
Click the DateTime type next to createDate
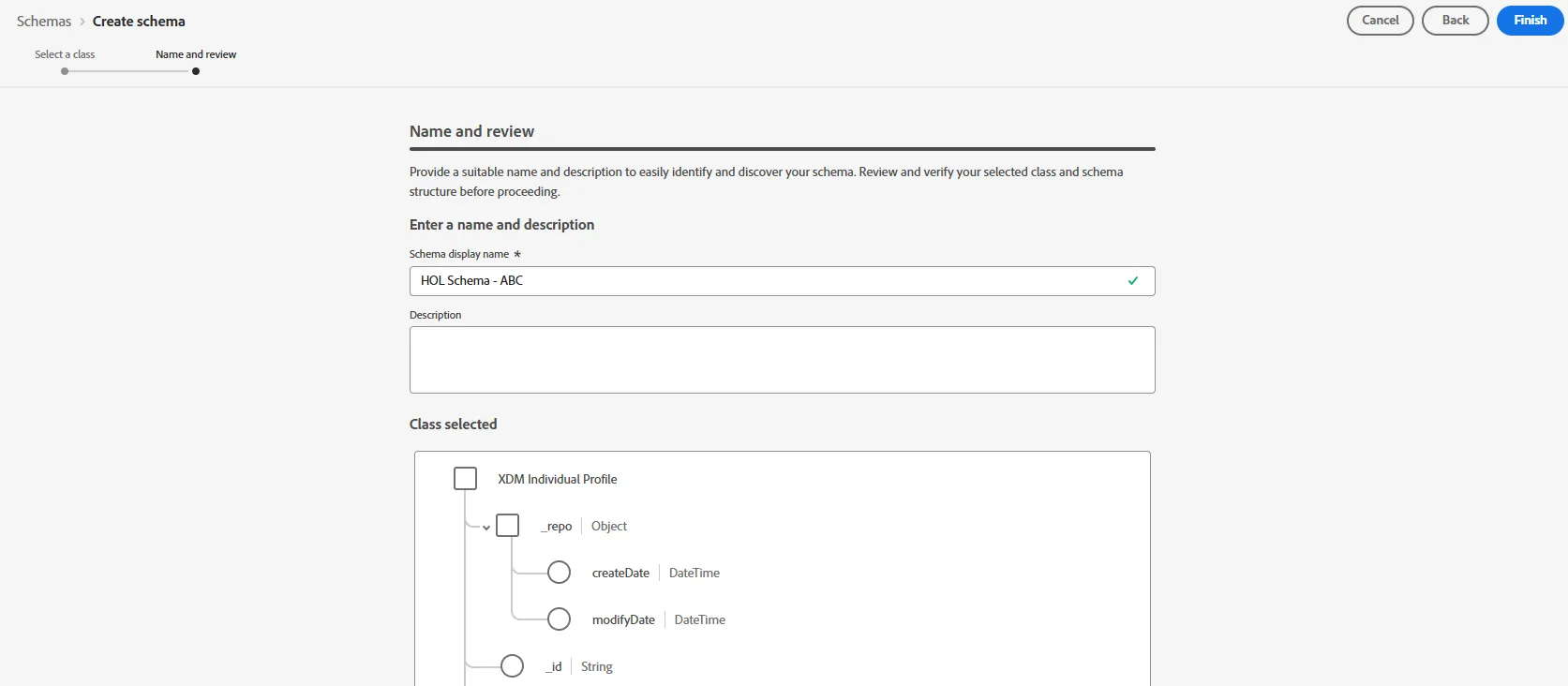[x=694, y=574]
